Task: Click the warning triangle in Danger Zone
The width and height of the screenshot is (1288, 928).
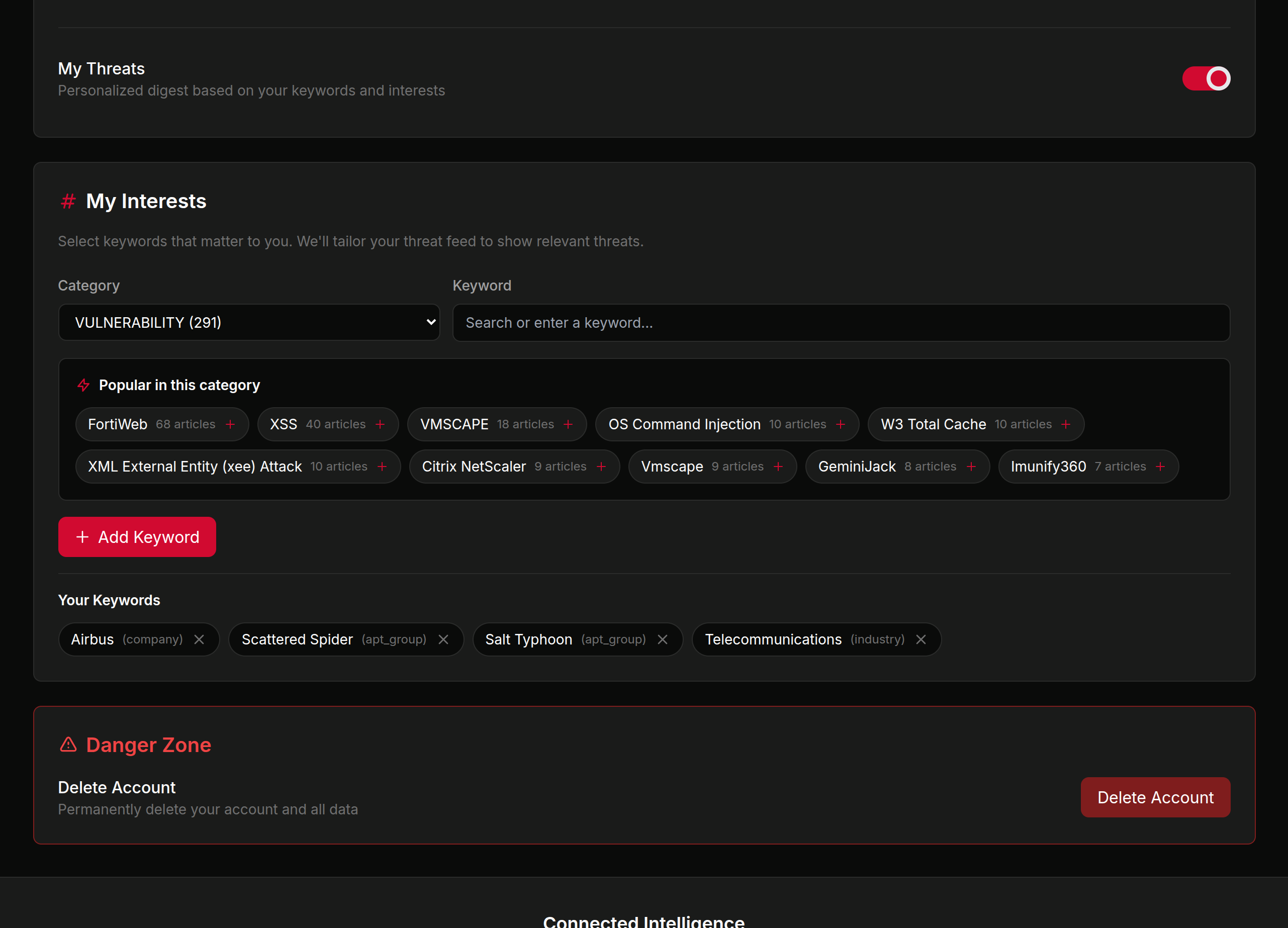Action: pyautogui.click(x=68, y=745)
